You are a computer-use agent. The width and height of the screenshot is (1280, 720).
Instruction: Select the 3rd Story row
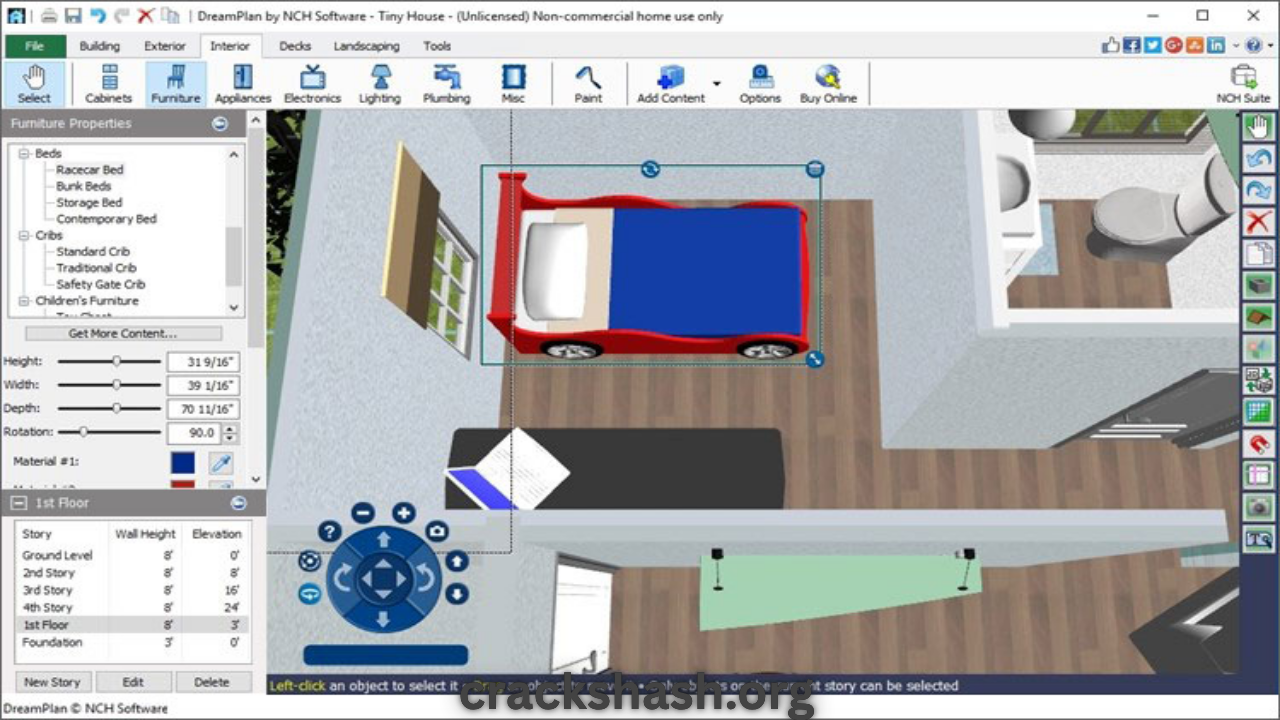131,590
